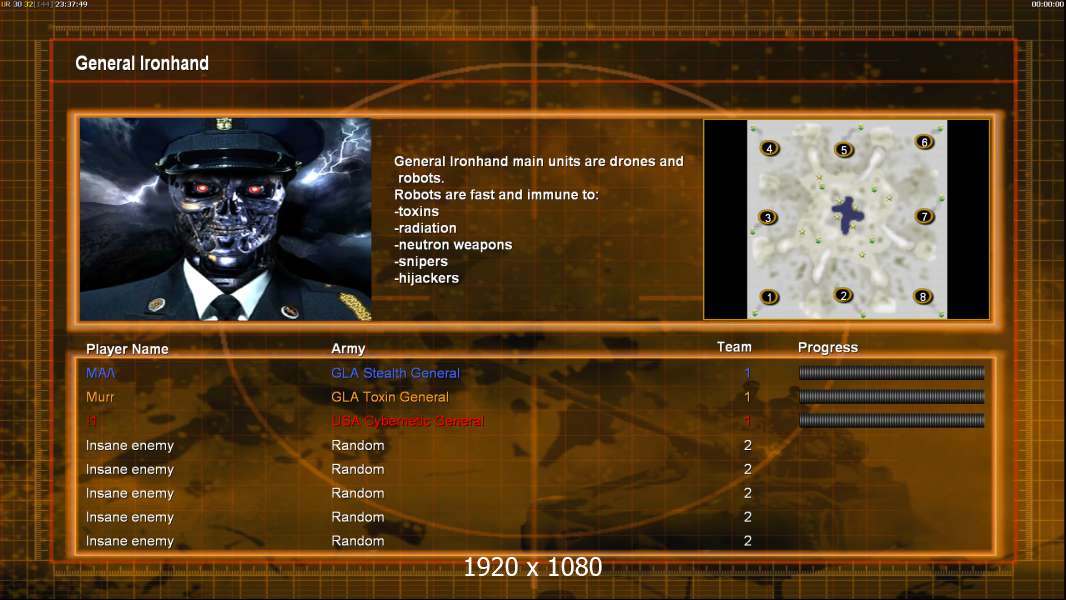Viewport: 1066px width, 600px height.
Task: Click the Army column header
Action: (x=348, y=349)
